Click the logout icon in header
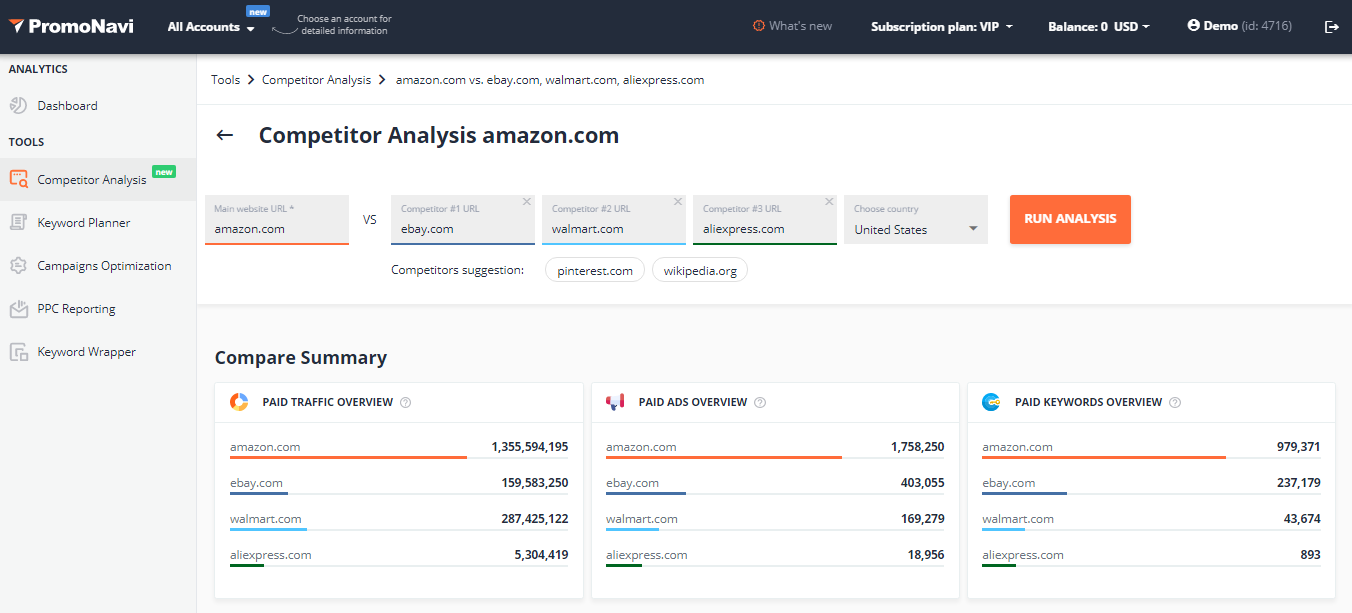 [x=1331, y=27]
